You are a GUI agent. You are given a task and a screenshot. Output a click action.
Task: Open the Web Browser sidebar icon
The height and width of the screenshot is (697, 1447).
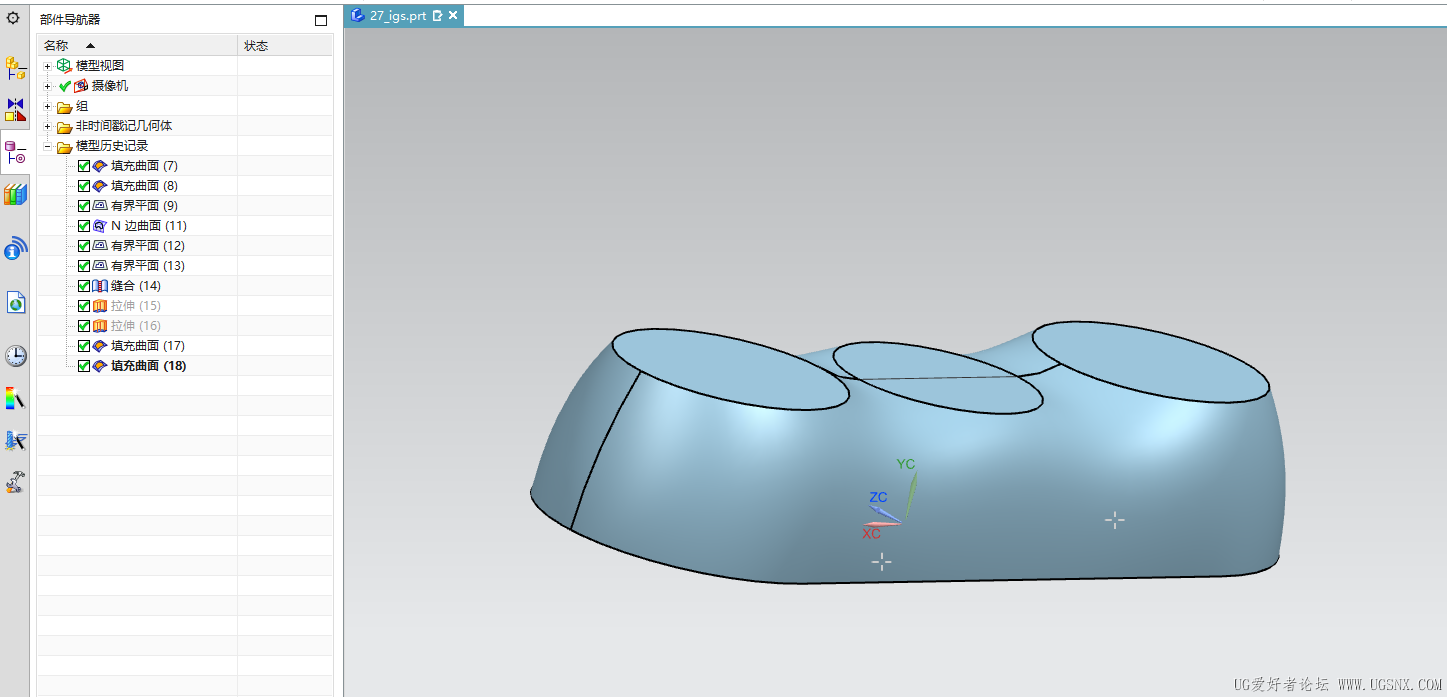pyautogui.click(x=15, y=302)
